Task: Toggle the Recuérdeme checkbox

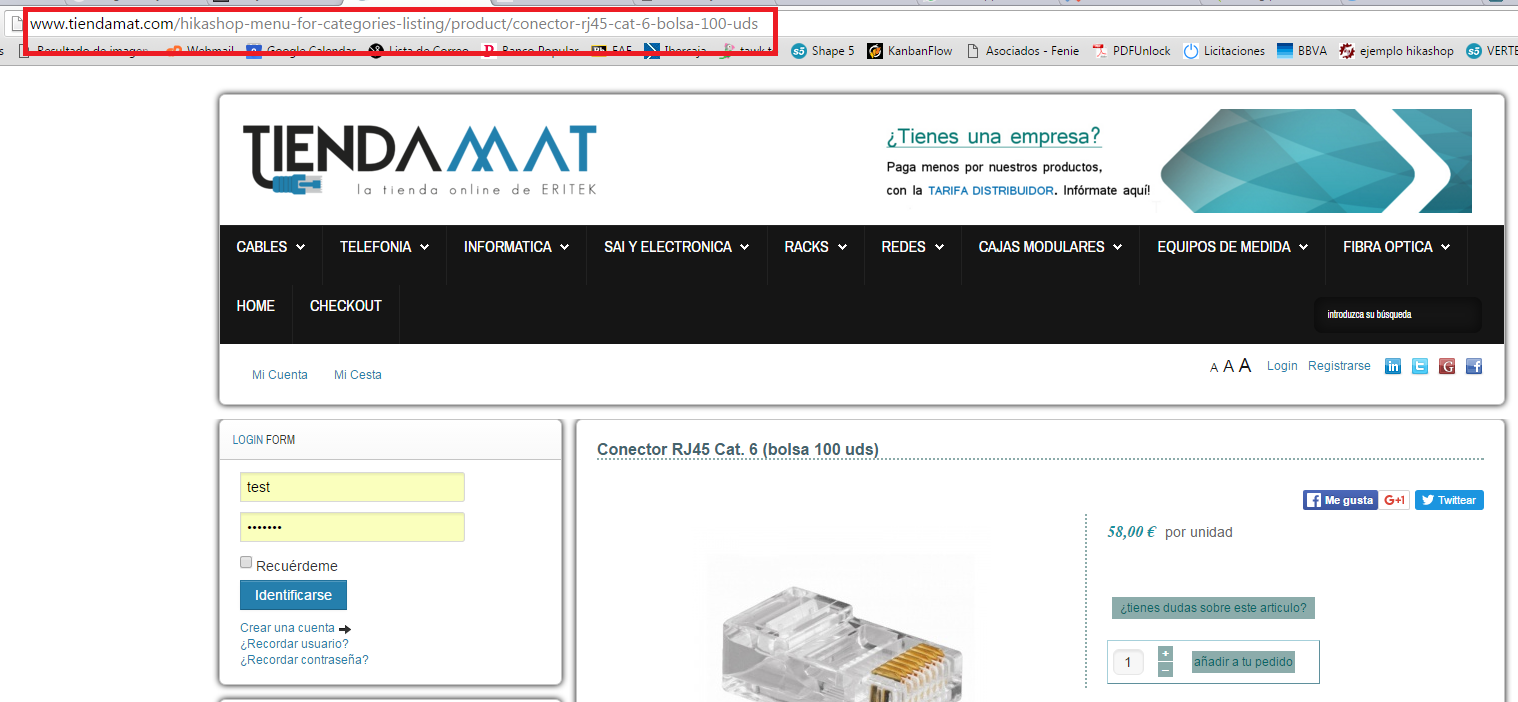Action: point(246,563)
